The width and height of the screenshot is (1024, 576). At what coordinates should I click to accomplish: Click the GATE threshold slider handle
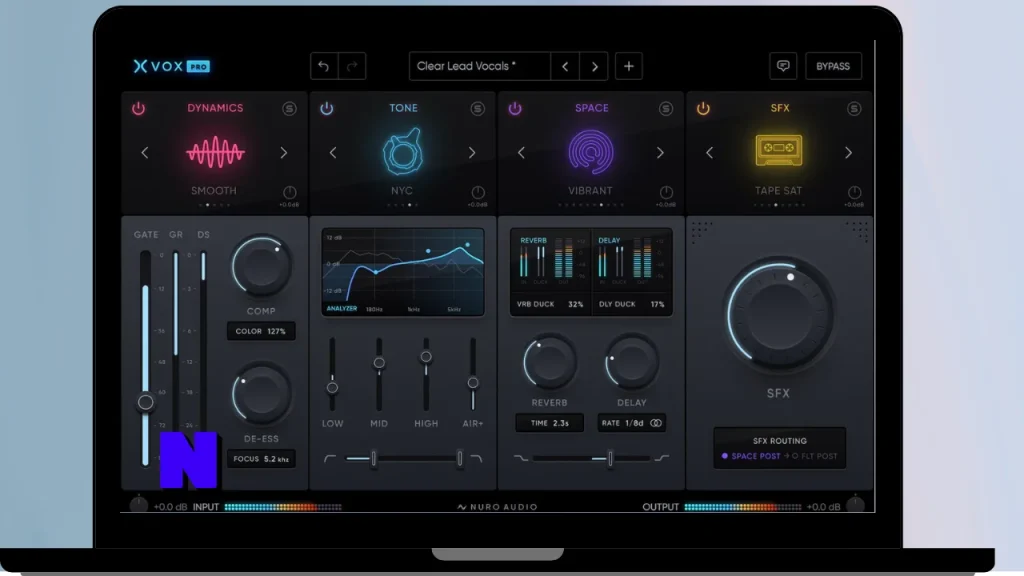click(x=146, y=402)
